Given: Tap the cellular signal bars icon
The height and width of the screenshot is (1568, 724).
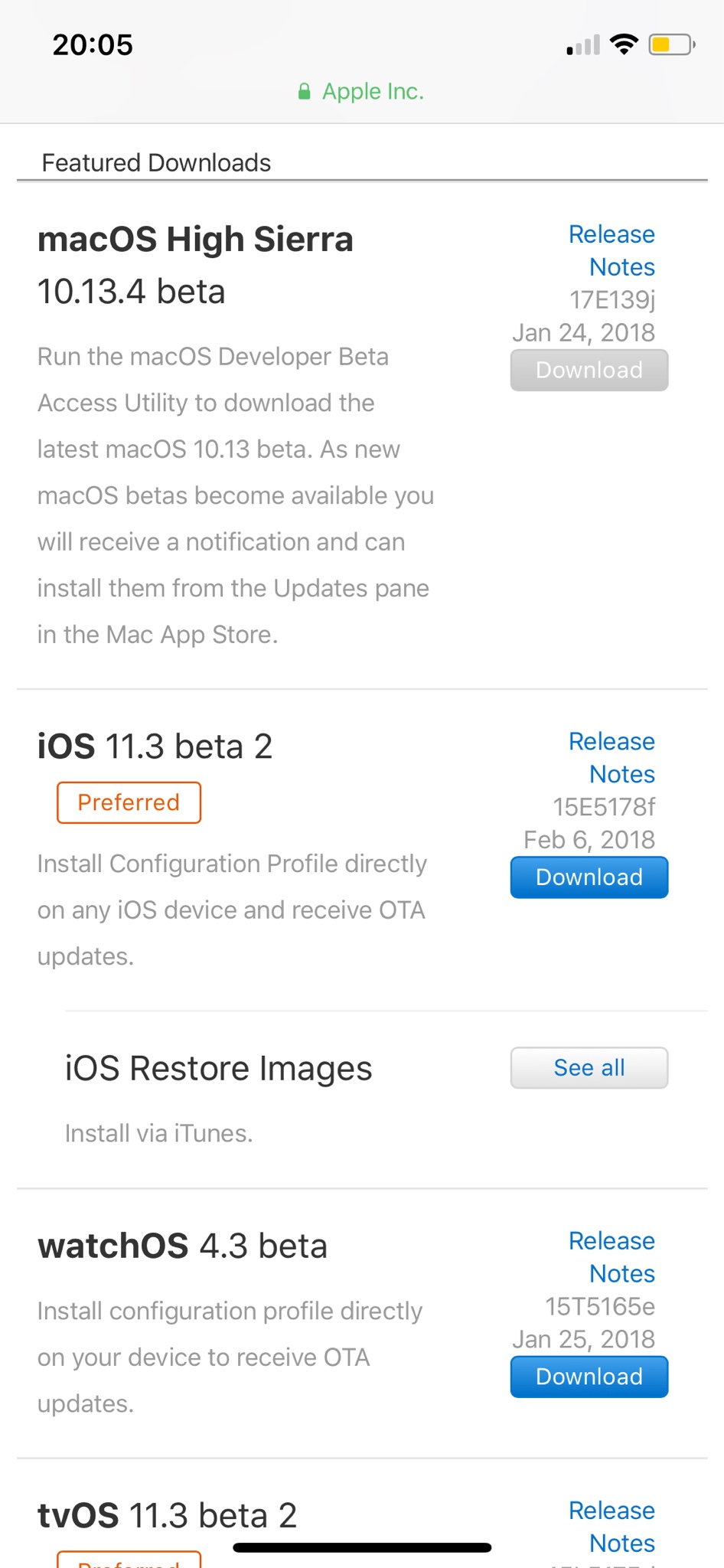Looking at the screenshot, I should coord(583,46).
